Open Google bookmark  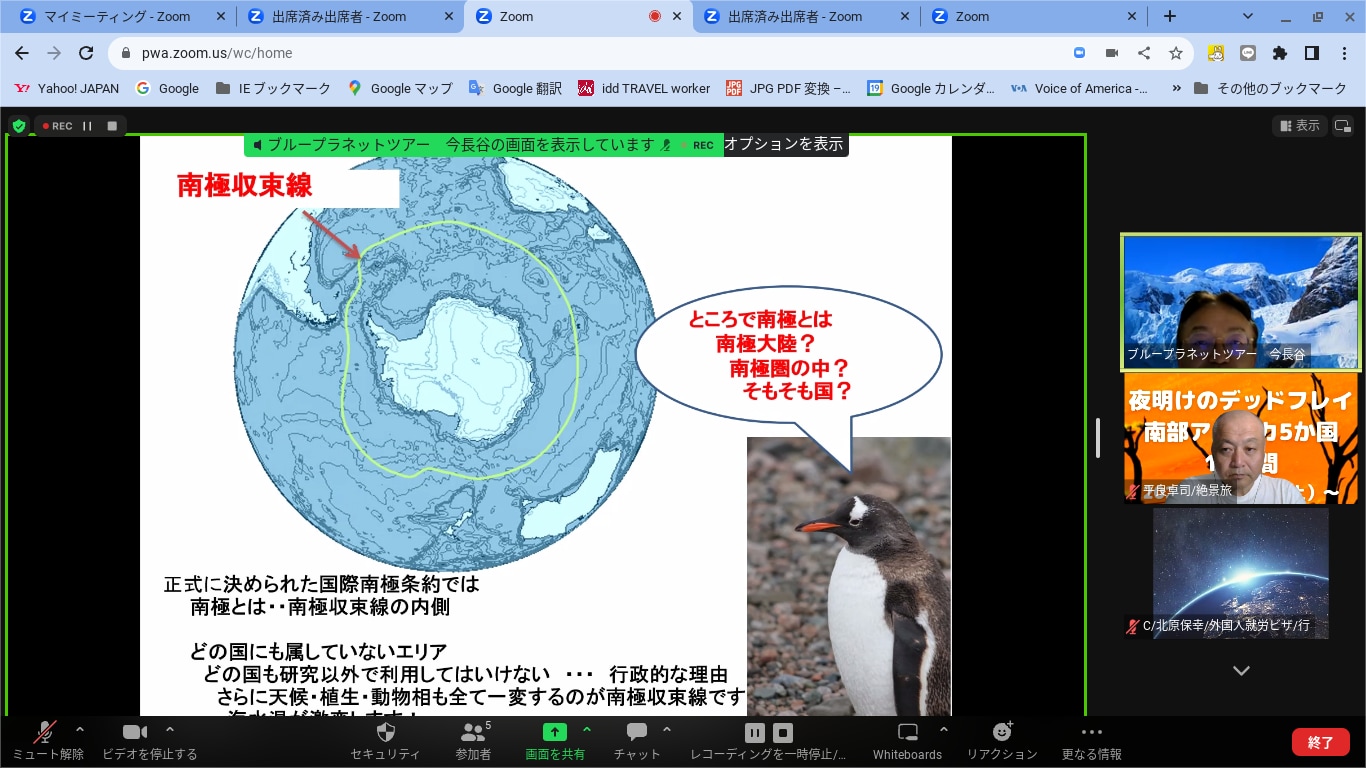click(x=167, y=88)
